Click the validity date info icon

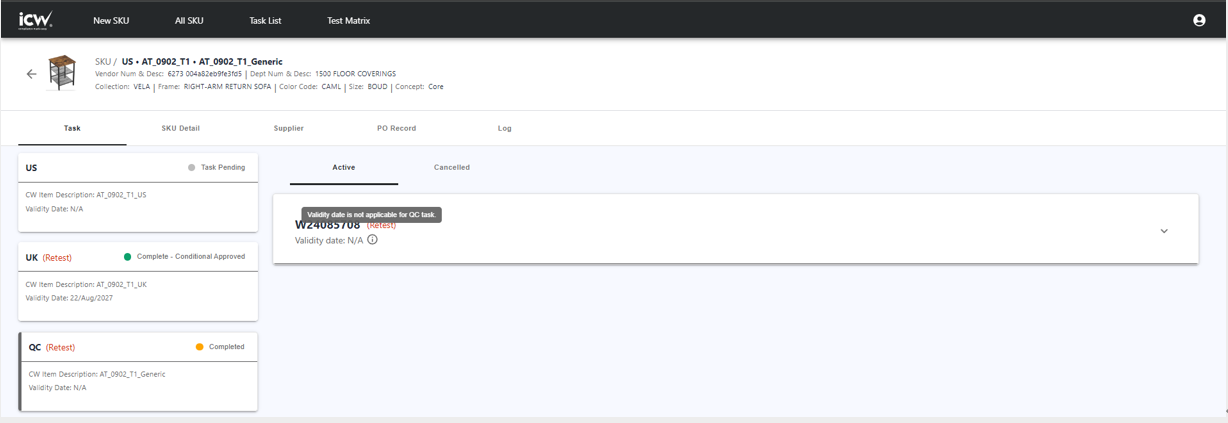(x=372, y=240)
